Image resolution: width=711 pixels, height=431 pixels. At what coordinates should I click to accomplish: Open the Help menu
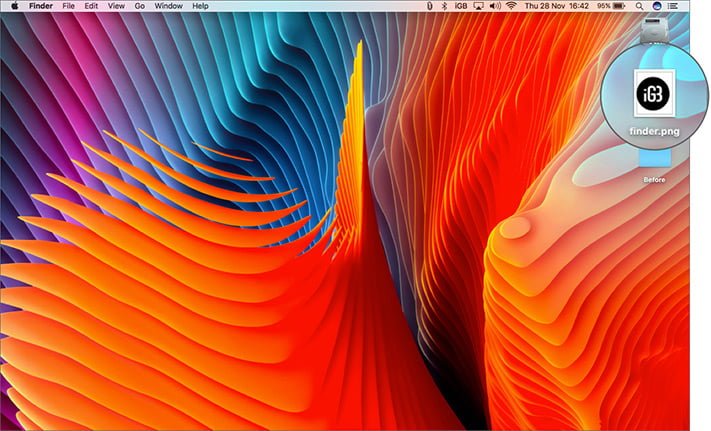click(x=200, y=6)
